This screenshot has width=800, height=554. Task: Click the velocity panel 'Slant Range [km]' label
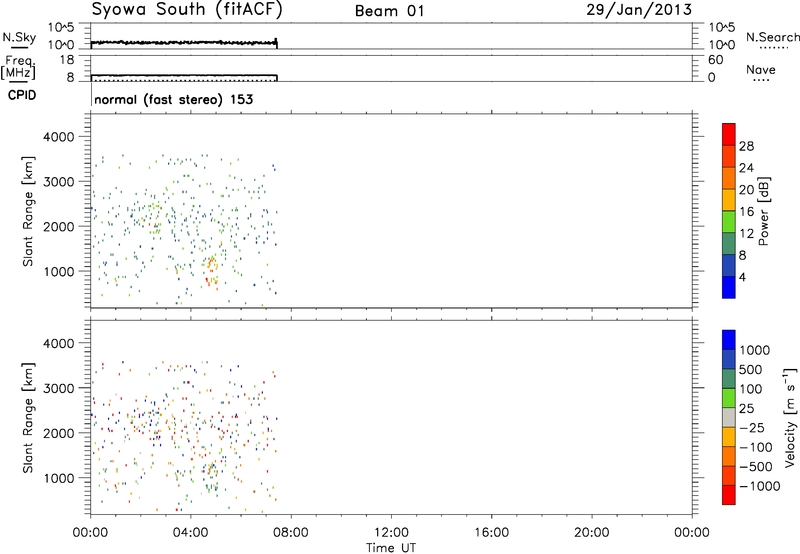pos(28,418)
